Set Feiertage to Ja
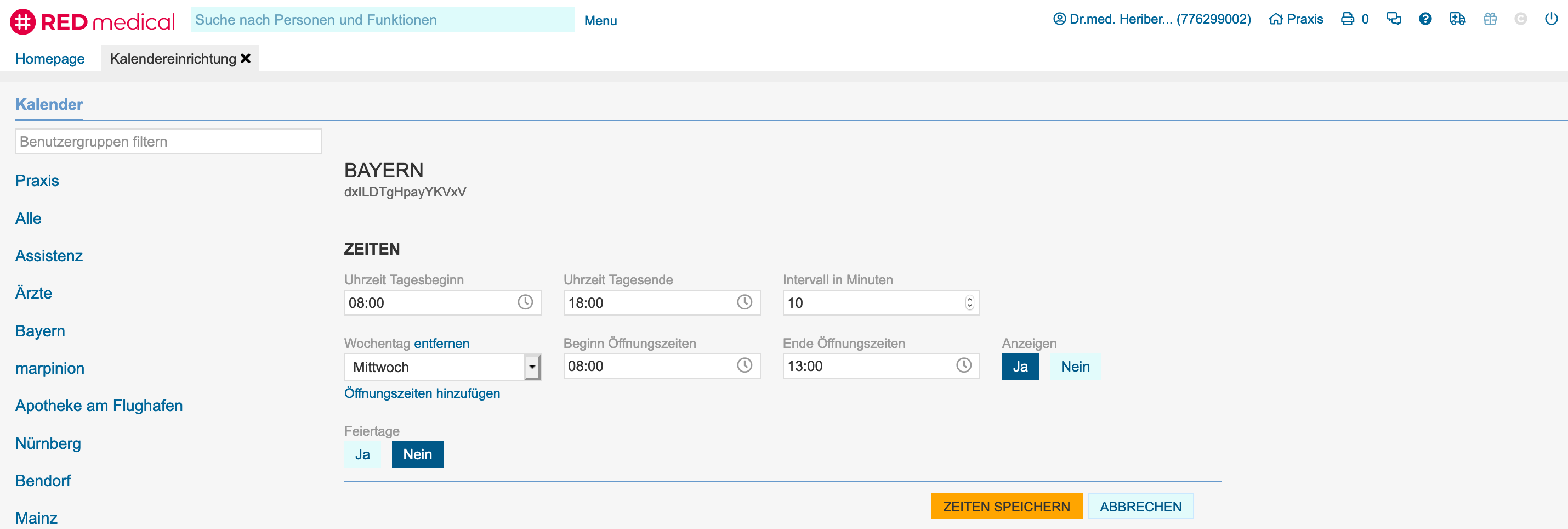Viewport: 1568px width, 529px height. pyautogui.click(x=362, y=455)
